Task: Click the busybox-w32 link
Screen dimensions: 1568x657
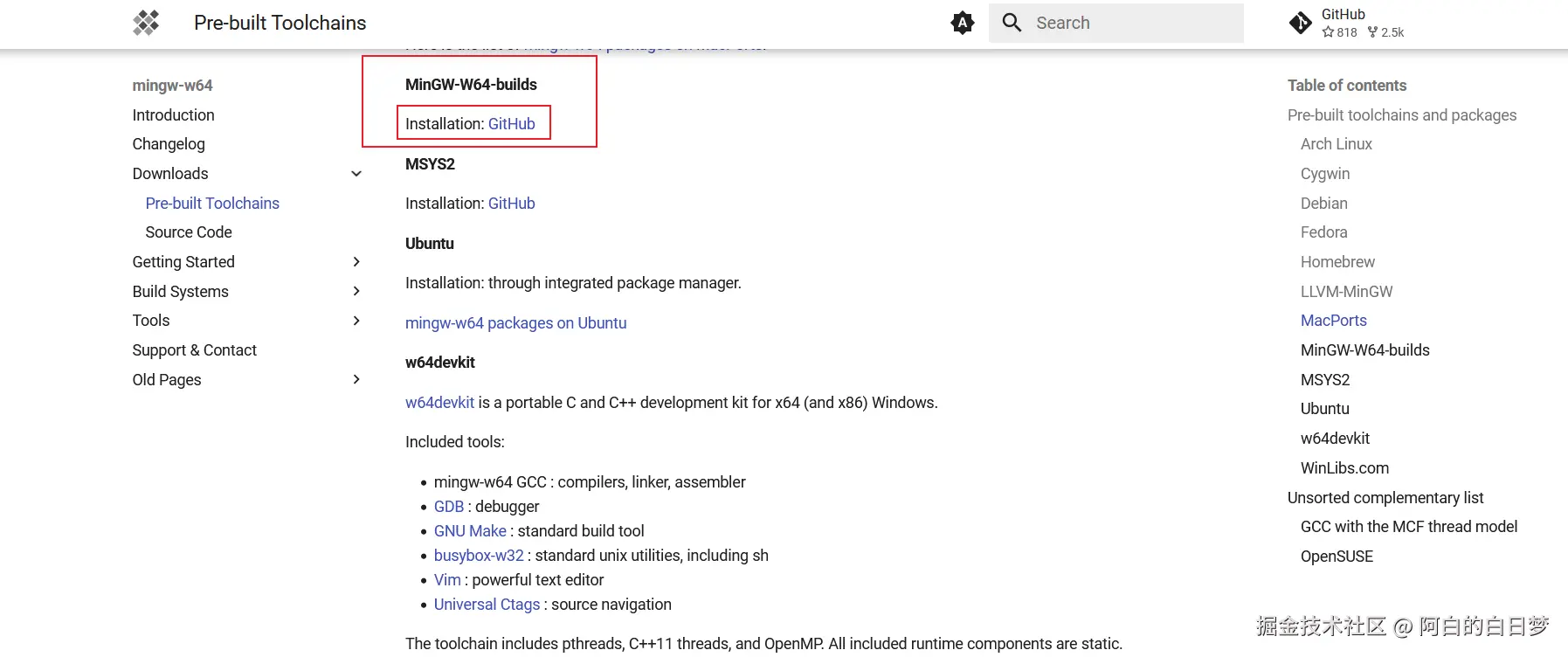Action: (x=479, y=556)
